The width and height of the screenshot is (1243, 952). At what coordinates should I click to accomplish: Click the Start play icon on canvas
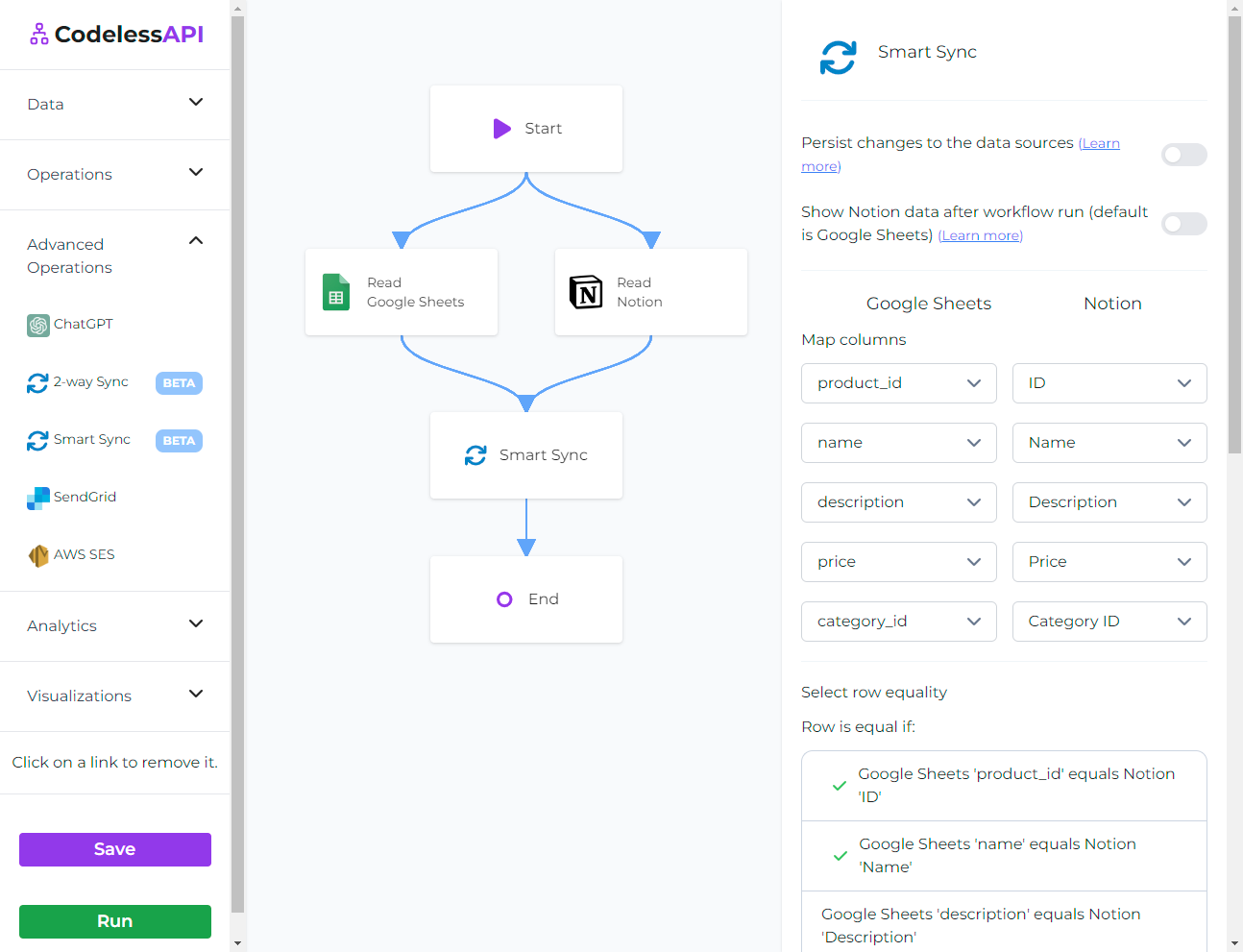pos(502,129)
